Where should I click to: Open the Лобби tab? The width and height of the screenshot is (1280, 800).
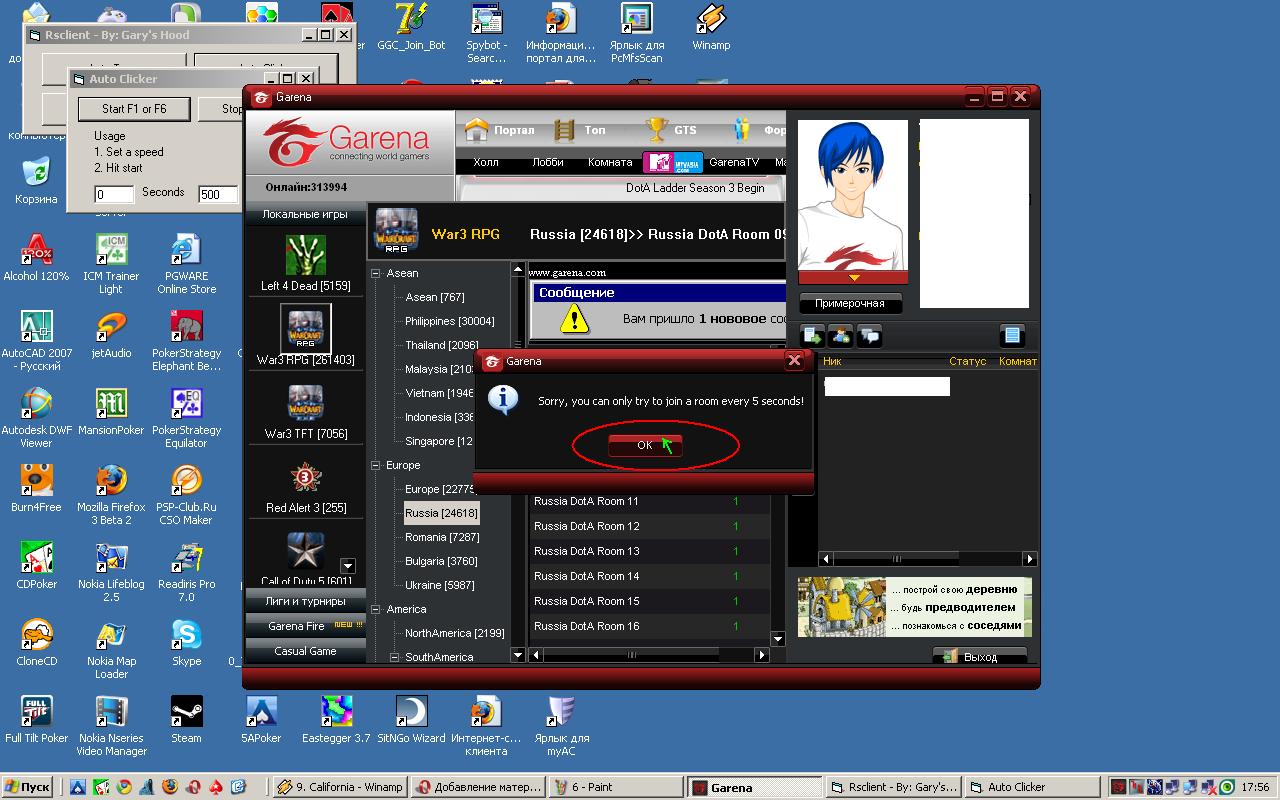click(x=548, y=162)
